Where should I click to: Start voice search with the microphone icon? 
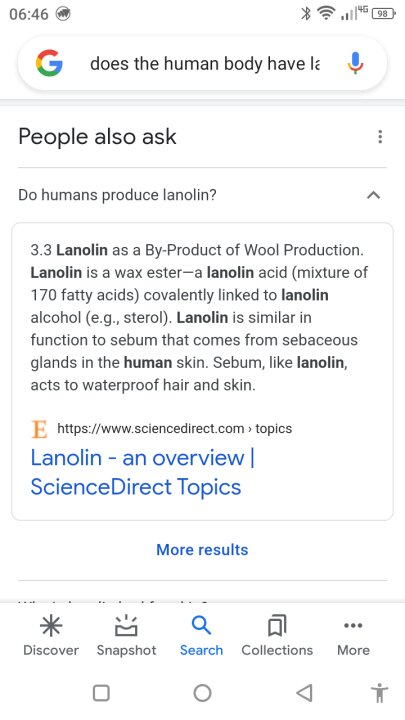[355, 63]
